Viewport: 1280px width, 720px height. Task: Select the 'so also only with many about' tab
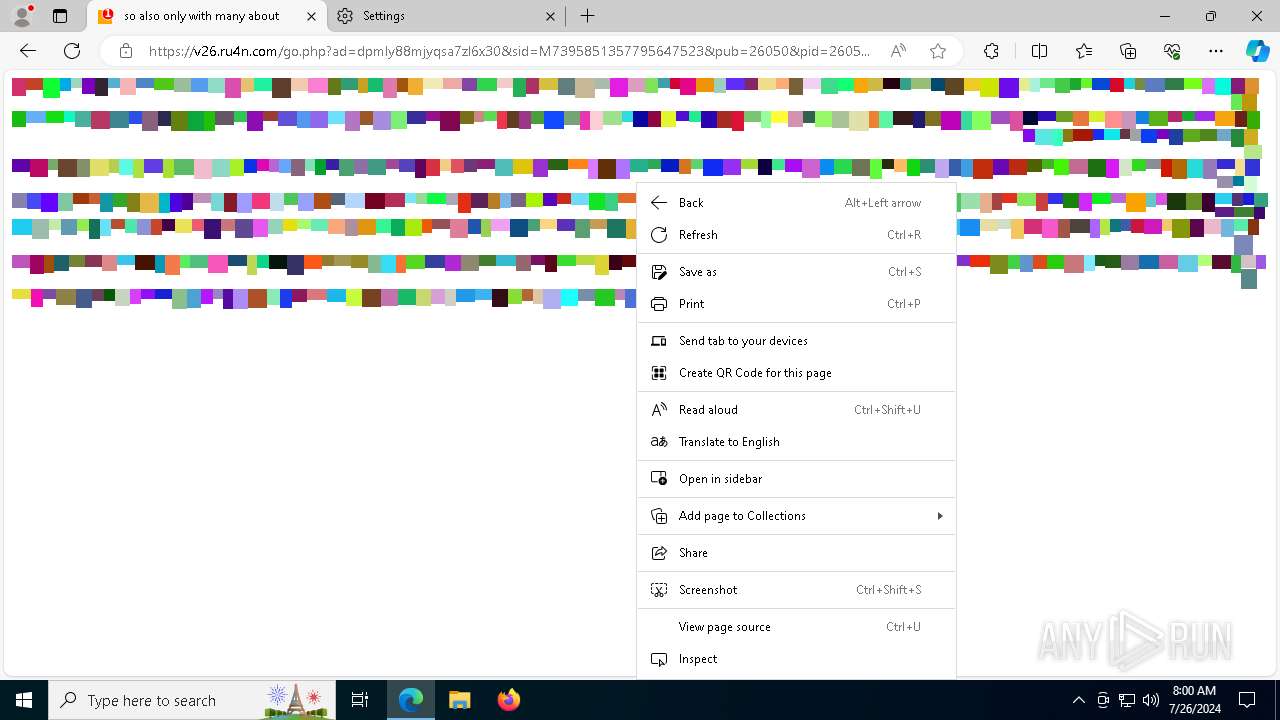207,16
